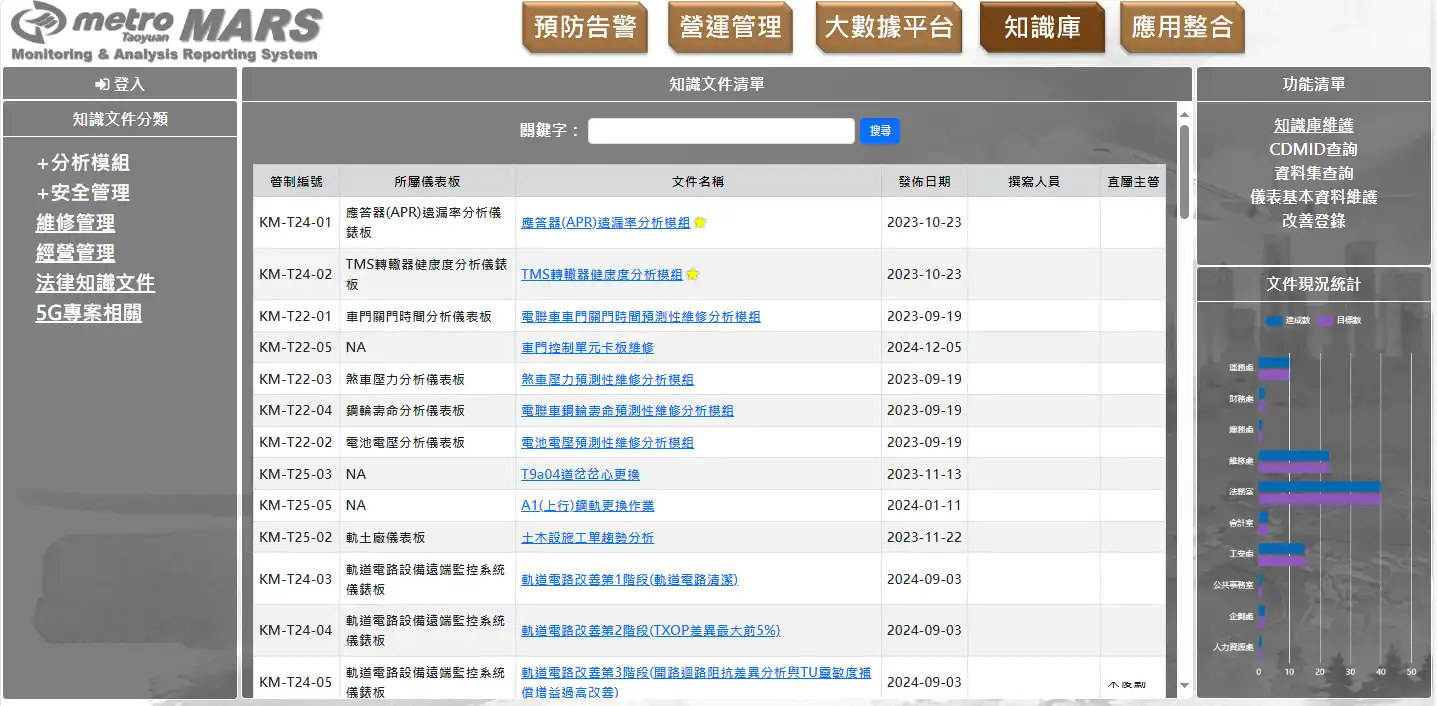Open 電聯車車門關門時間預測性維修分析模組 document
Viewport: 1437px width, 706px height.
pos(640,317)
